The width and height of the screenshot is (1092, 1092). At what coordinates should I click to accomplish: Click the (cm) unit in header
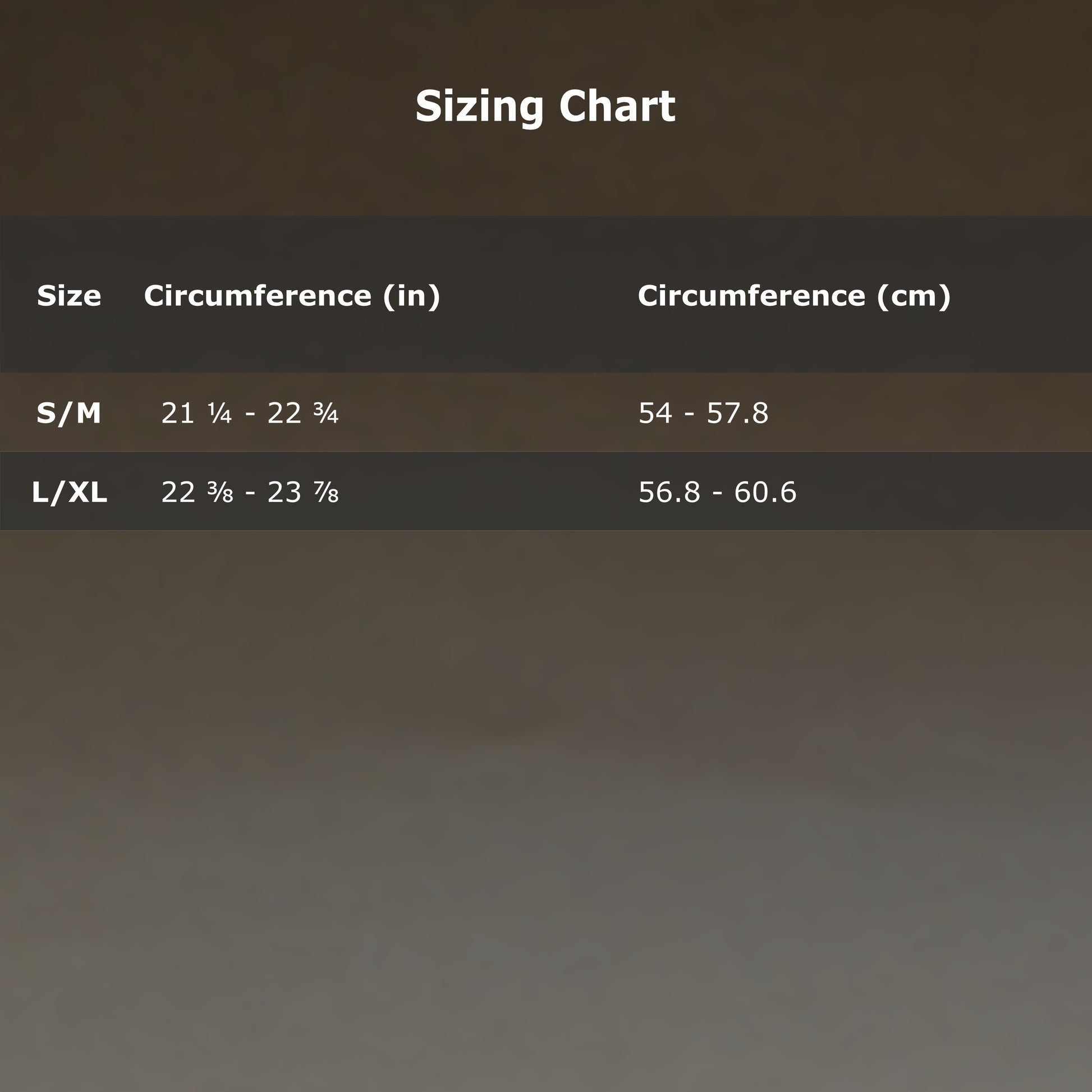coord(914,296)
